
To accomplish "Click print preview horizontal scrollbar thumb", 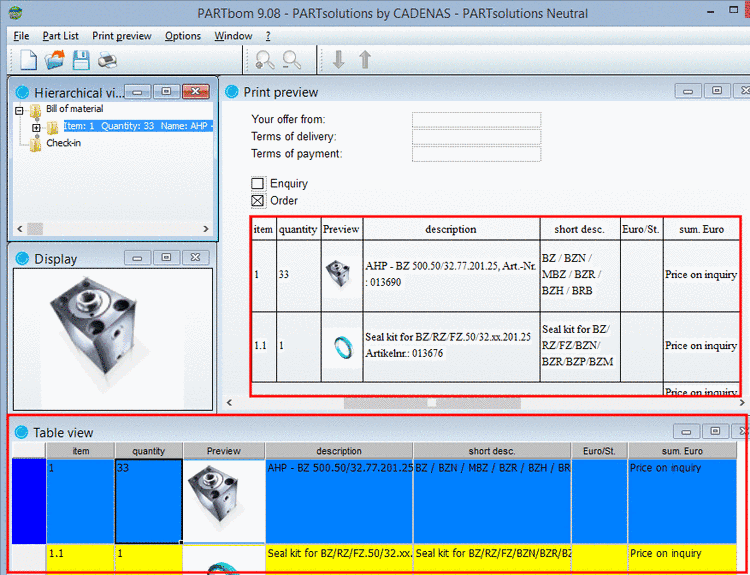I will coord(432,403).
